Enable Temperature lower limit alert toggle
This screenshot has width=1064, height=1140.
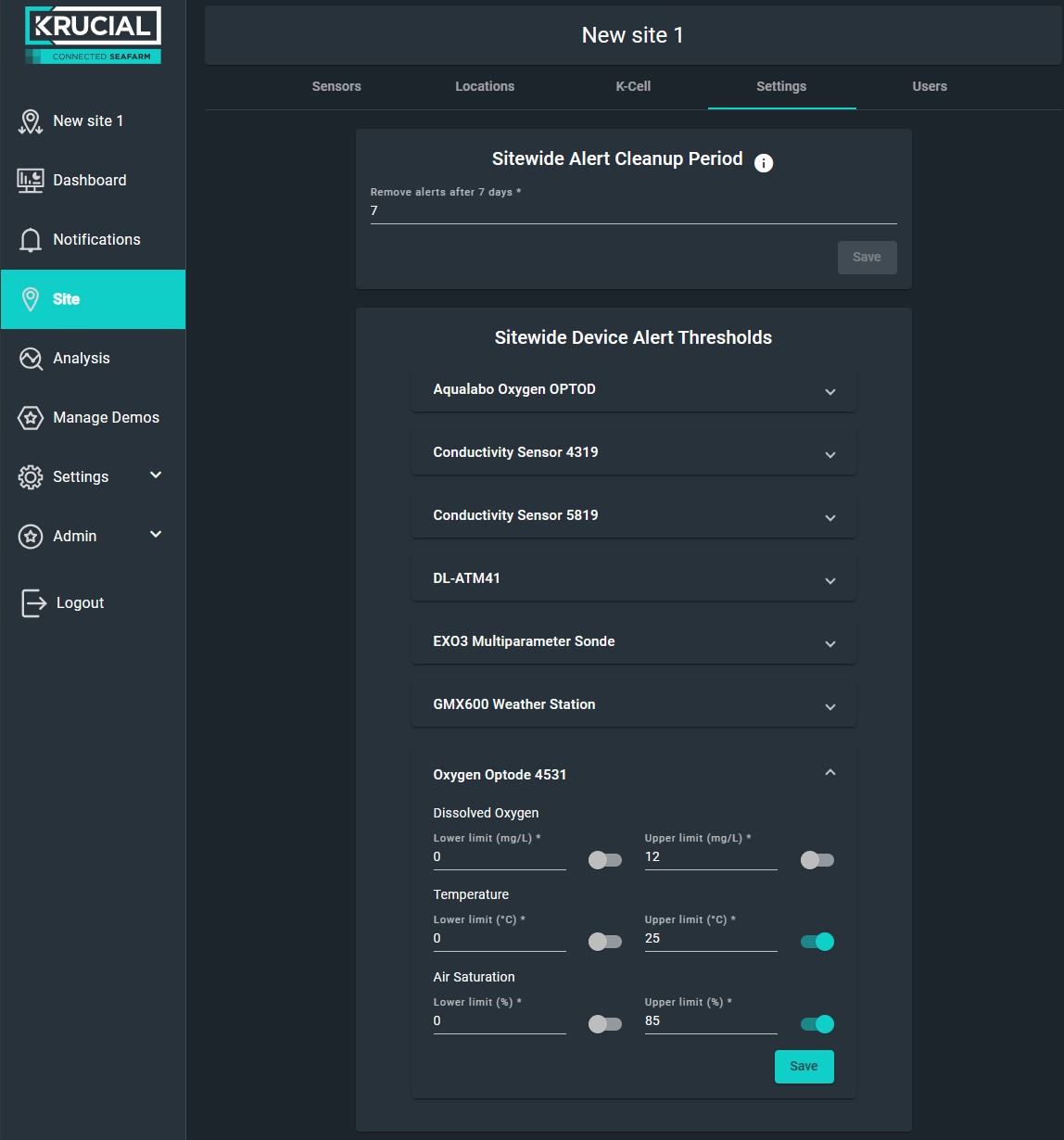tap(605, 942)
